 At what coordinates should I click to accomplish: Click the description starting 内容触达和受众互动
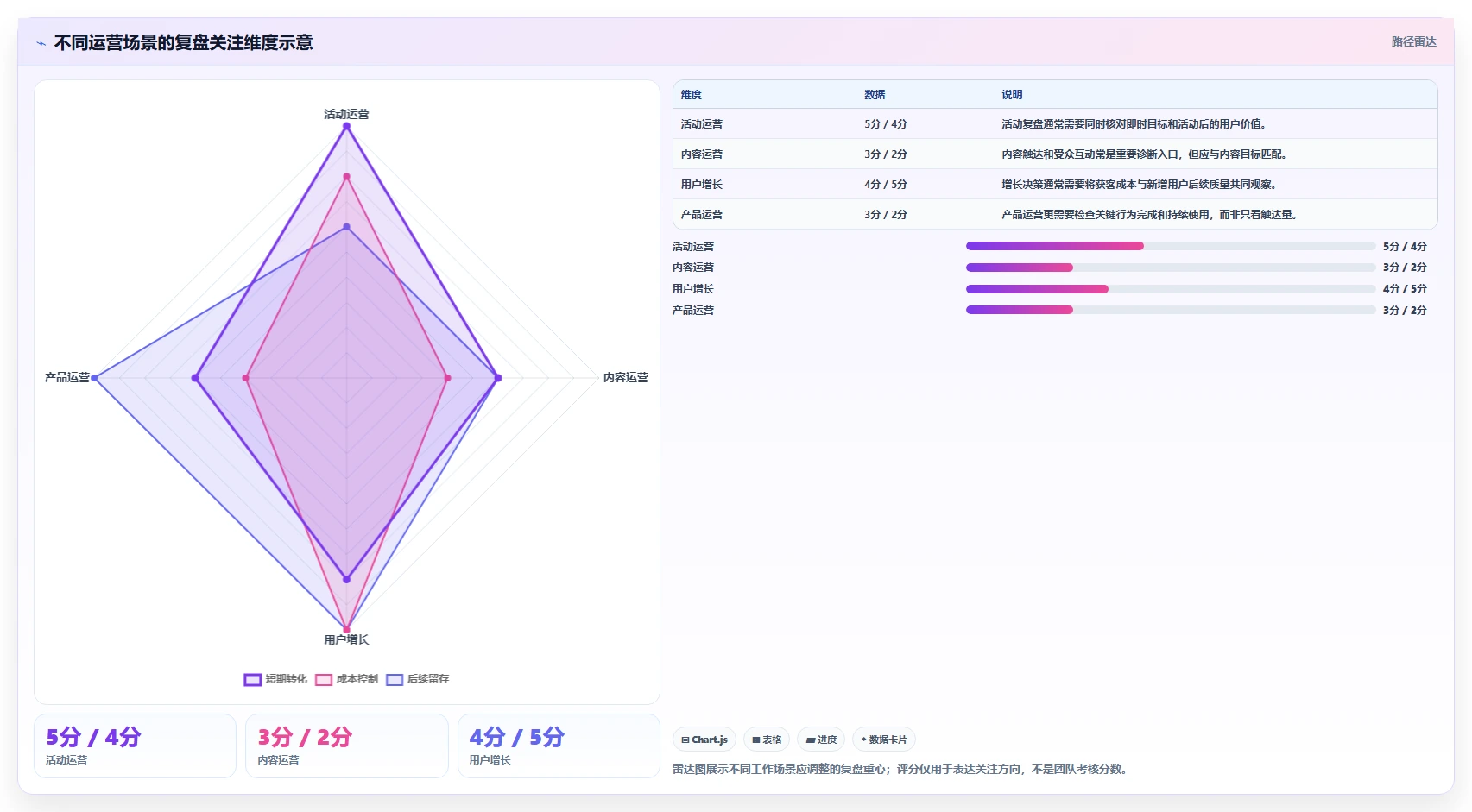pyautogui.click(x=1144, y=154)
